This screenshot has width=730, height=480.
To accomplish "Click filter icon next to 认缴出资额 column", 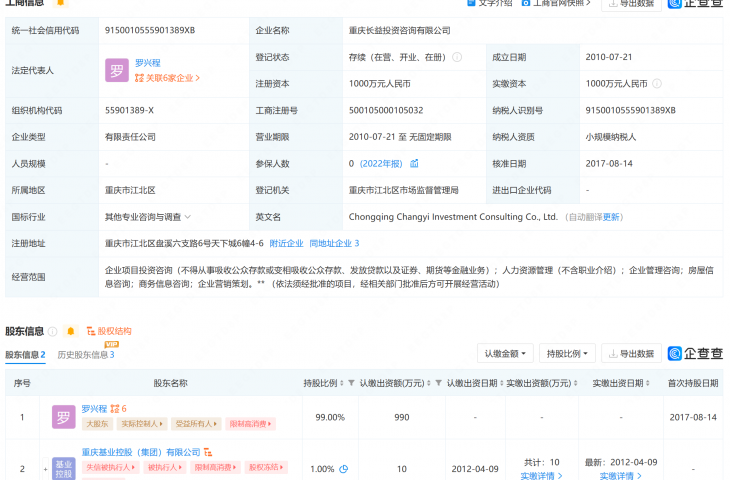I will (x=438, y=383).
